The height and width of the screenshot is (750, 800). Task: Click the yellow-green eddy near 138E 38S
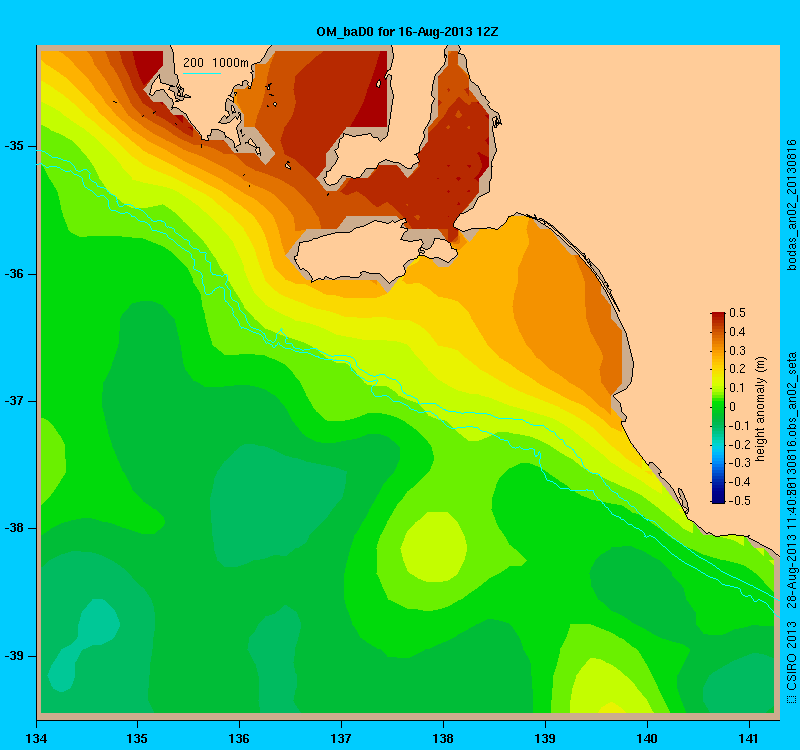point(434,547)
